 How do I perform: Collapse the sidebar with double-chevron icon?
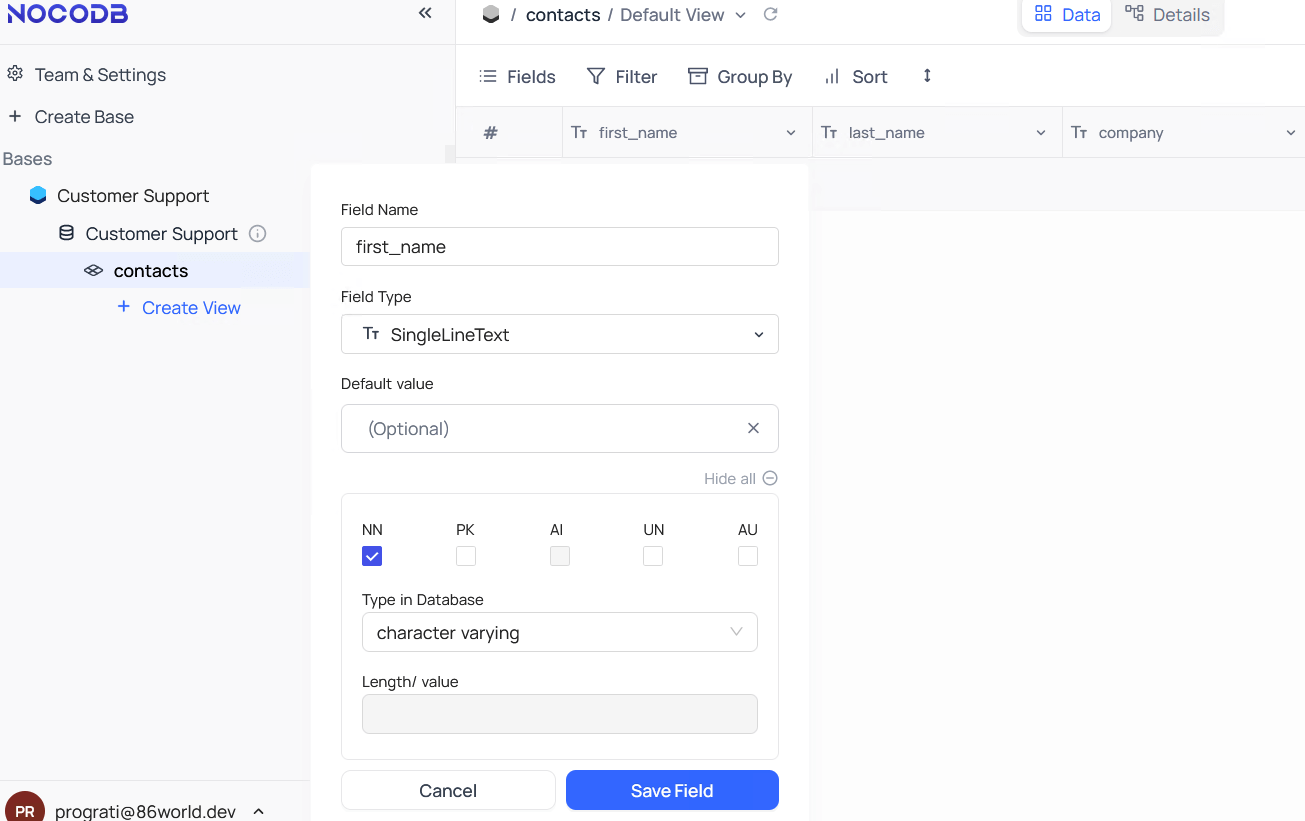point(425,13)
